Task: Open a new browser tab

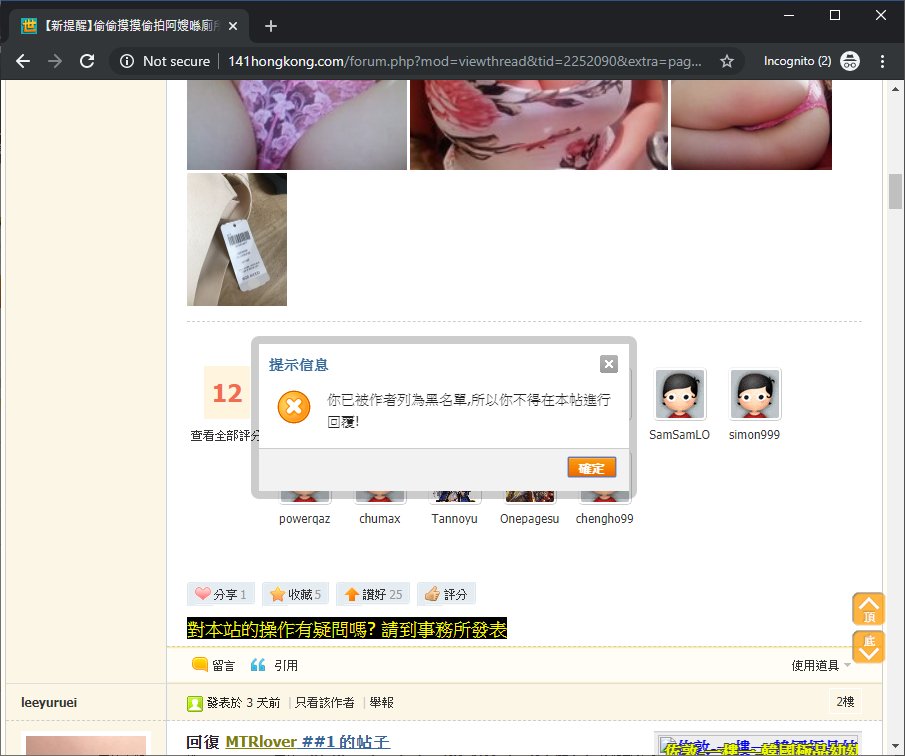Action: click(x=270, y=26)
